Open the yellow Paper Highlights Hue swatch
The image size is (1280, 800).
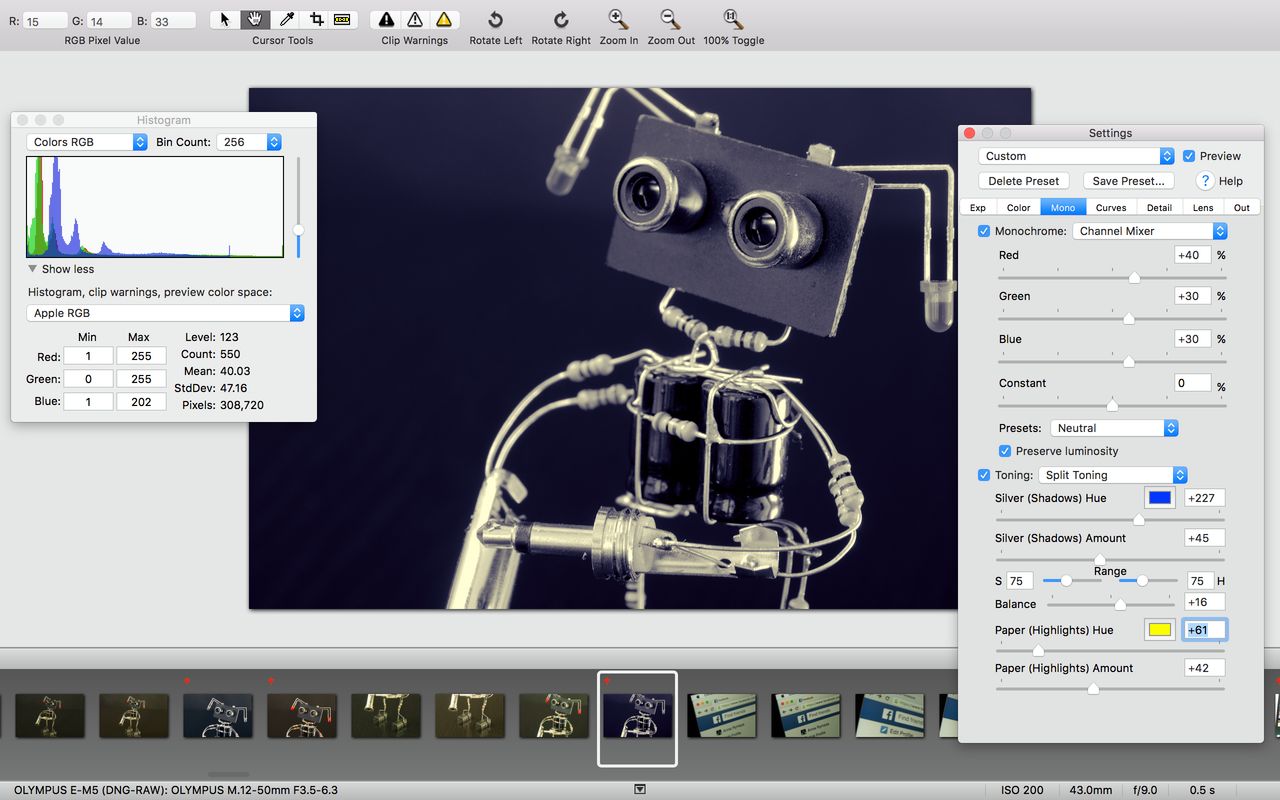(1159, 630)
